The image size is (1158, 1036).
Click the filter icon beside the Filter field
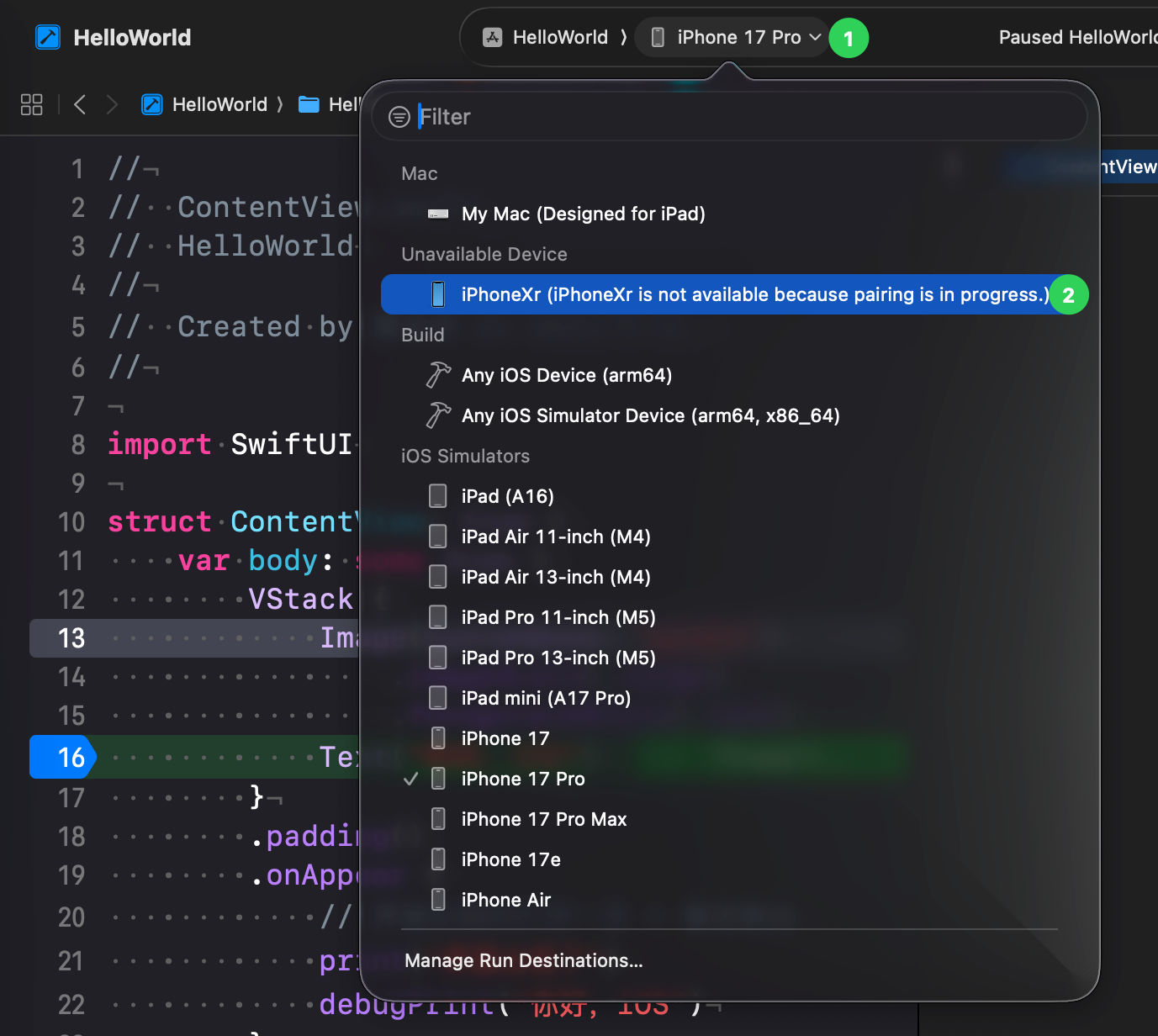(x=399, y=117)
